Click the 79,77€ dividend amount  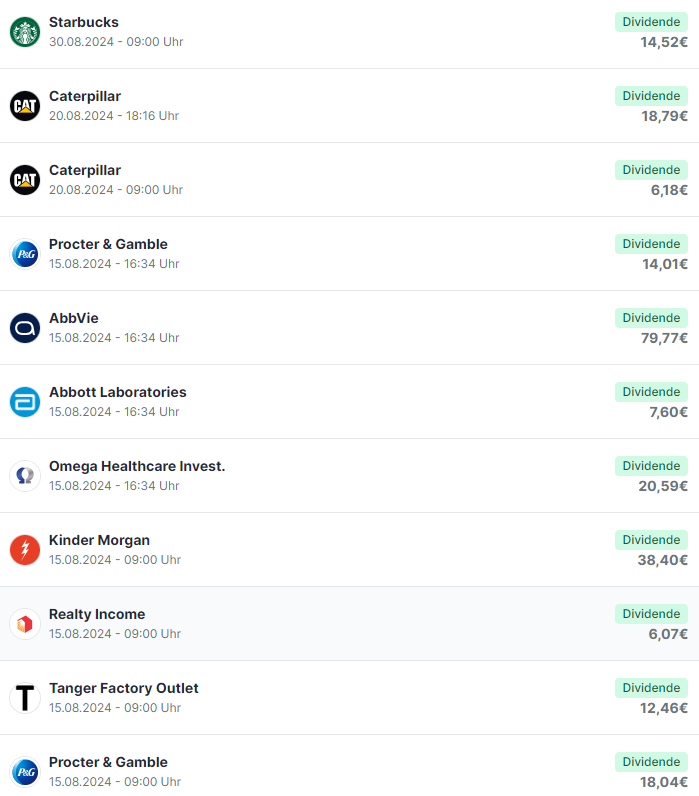(664, 338)
